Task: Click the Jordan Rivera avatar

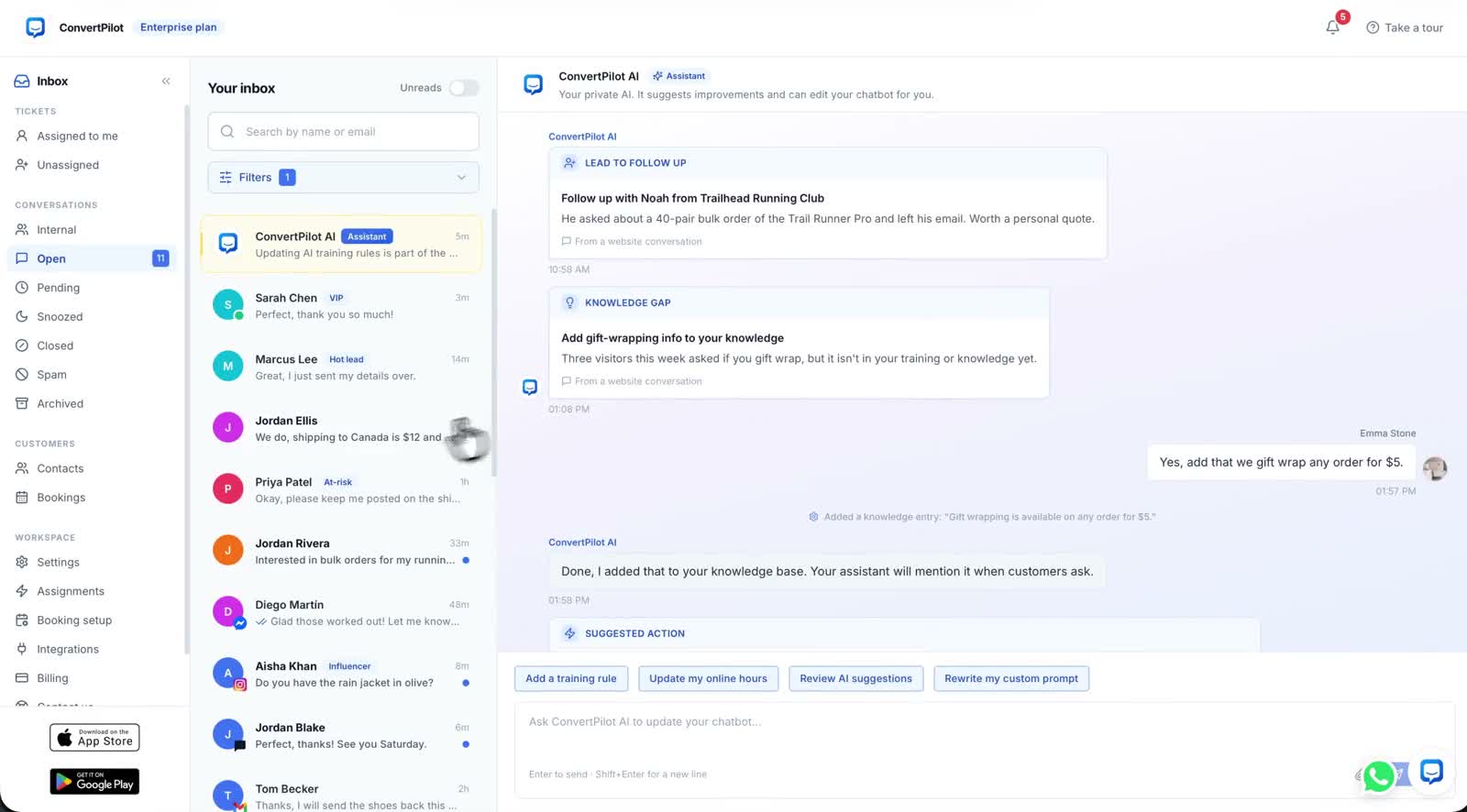Action: pyautogui.click(x=227, y=551)
